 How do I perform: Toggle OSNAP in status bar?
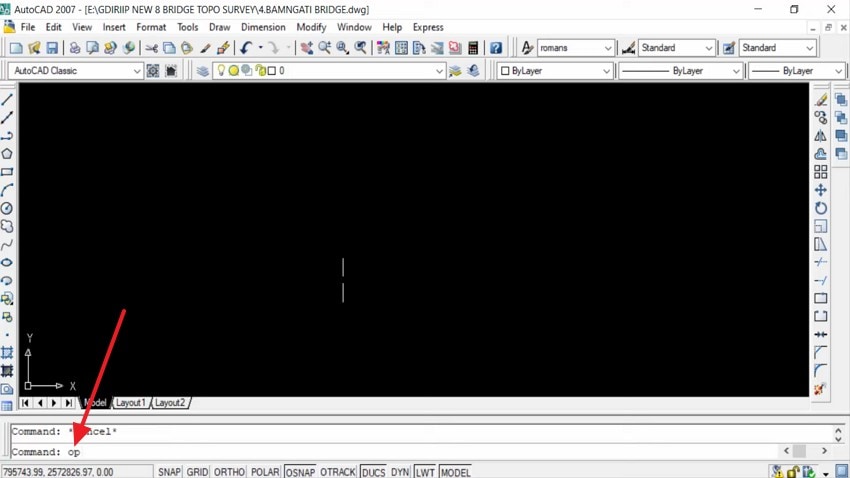(300, 472)
